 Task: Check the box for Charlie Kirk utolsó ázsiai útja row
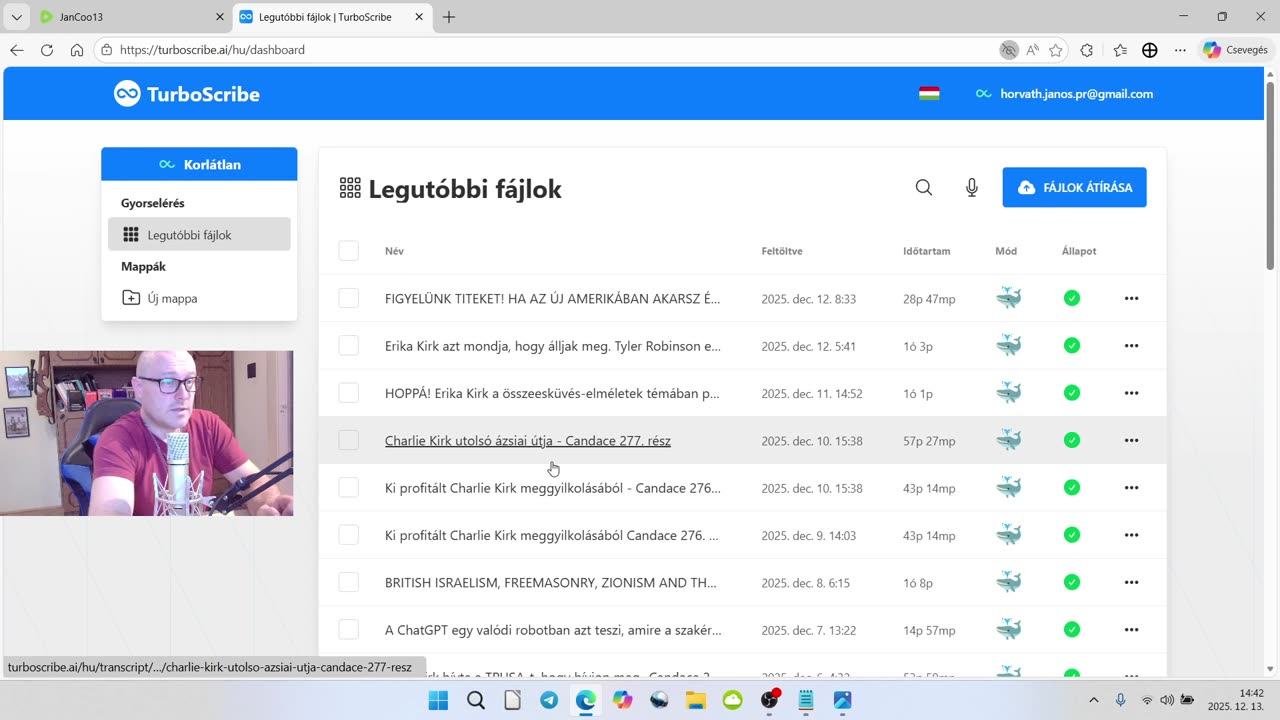[x=348, y=440]
